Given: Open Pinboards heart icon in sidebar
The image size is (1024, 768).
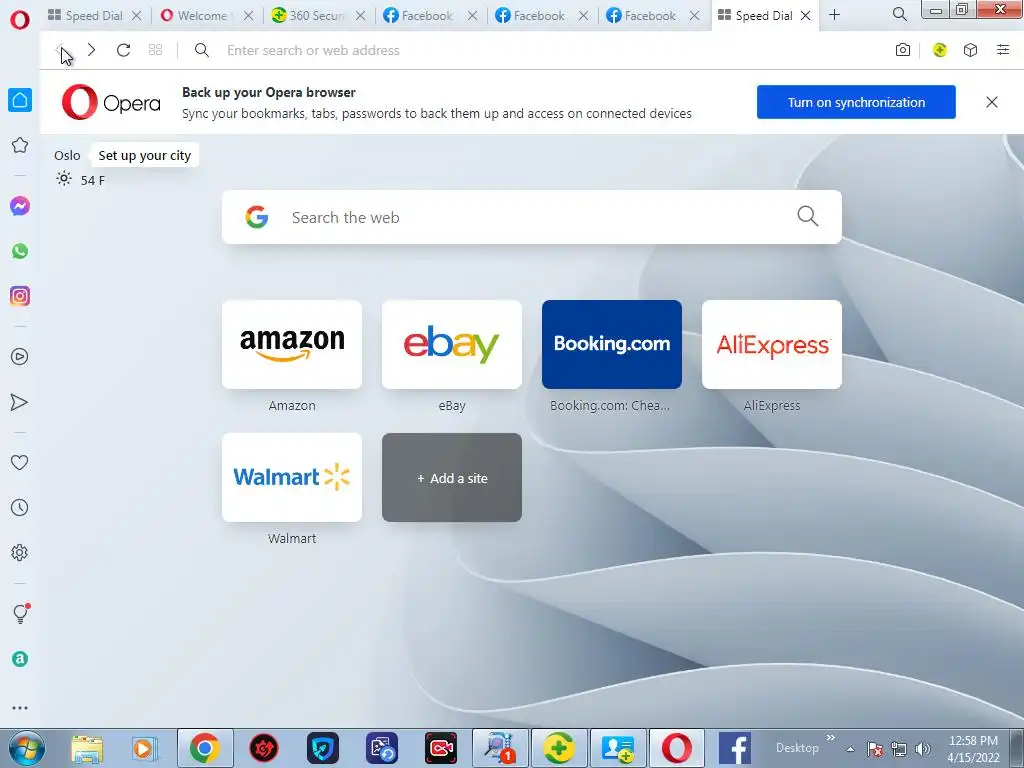Looking at the screenshot, I should (x=20, y=462).
